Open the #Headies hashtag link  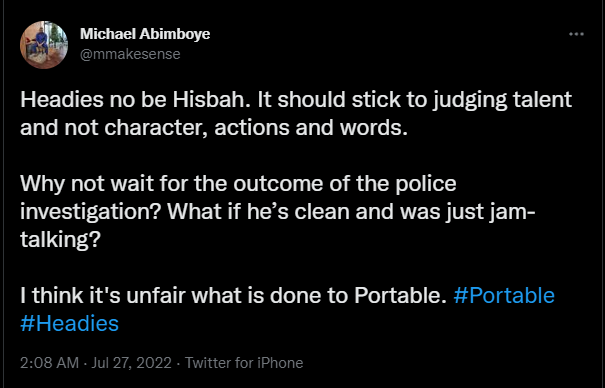69,323
